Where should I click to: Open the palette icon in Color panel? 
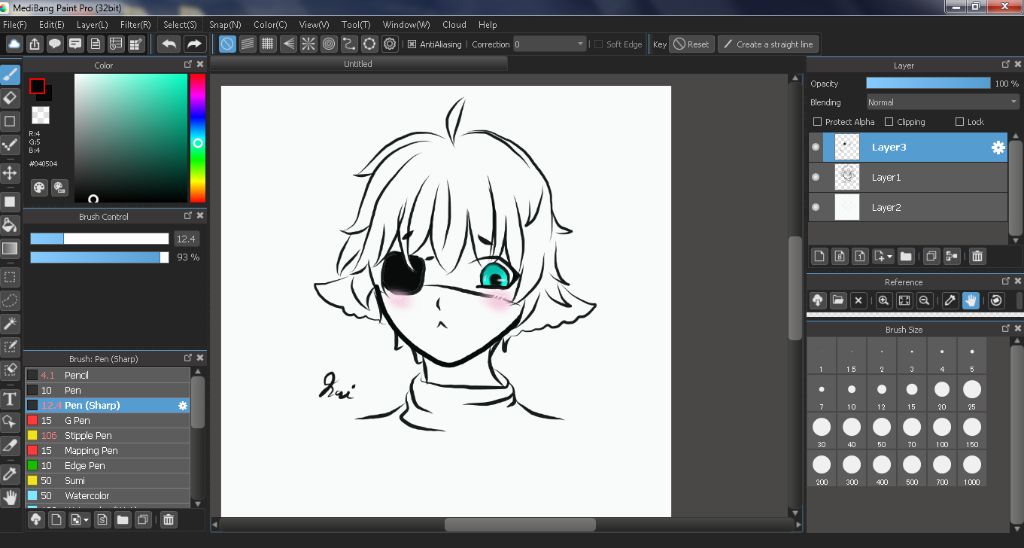click(x=39, y=187)
